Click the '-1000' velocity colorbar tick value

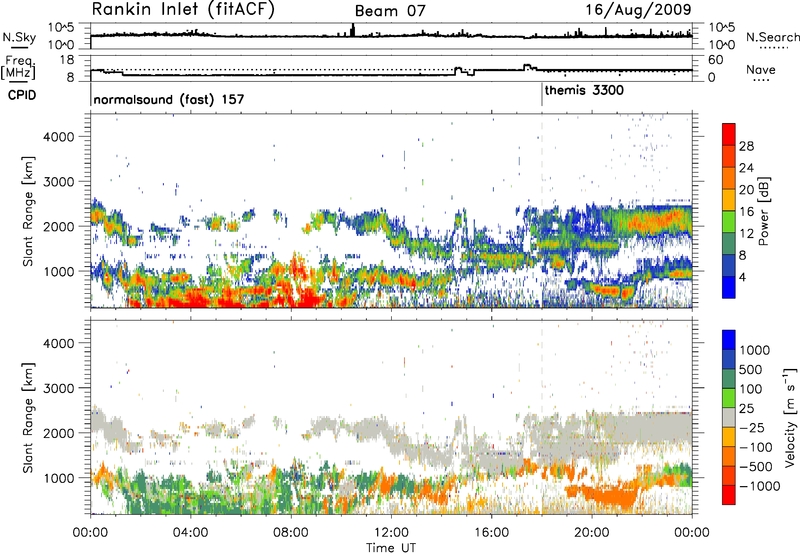point(759,486)
